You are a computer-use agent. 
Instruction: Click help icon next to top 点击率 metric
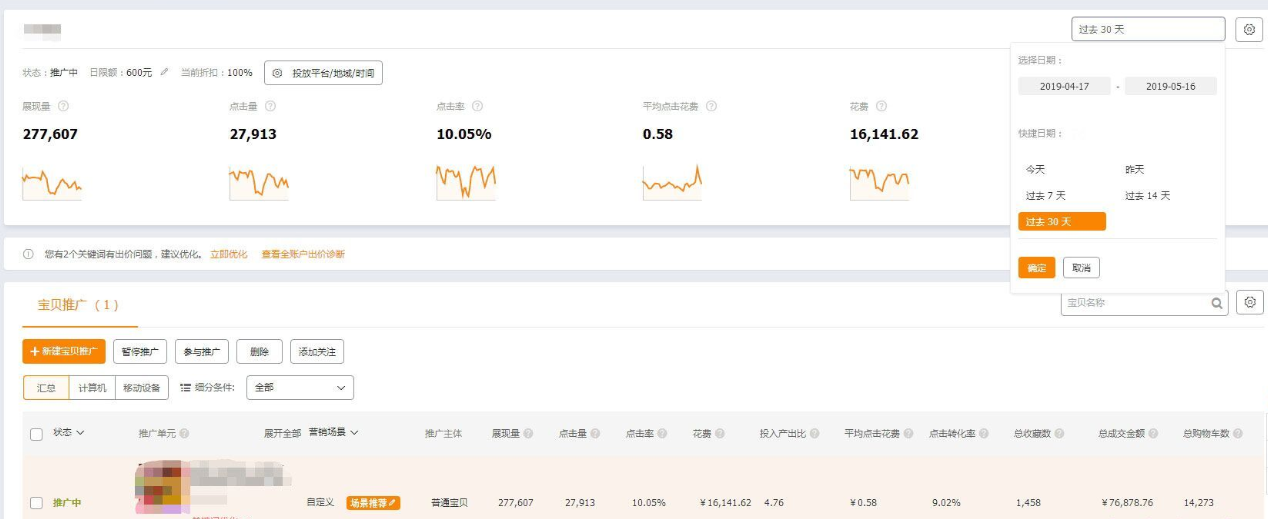coord(477,106)
